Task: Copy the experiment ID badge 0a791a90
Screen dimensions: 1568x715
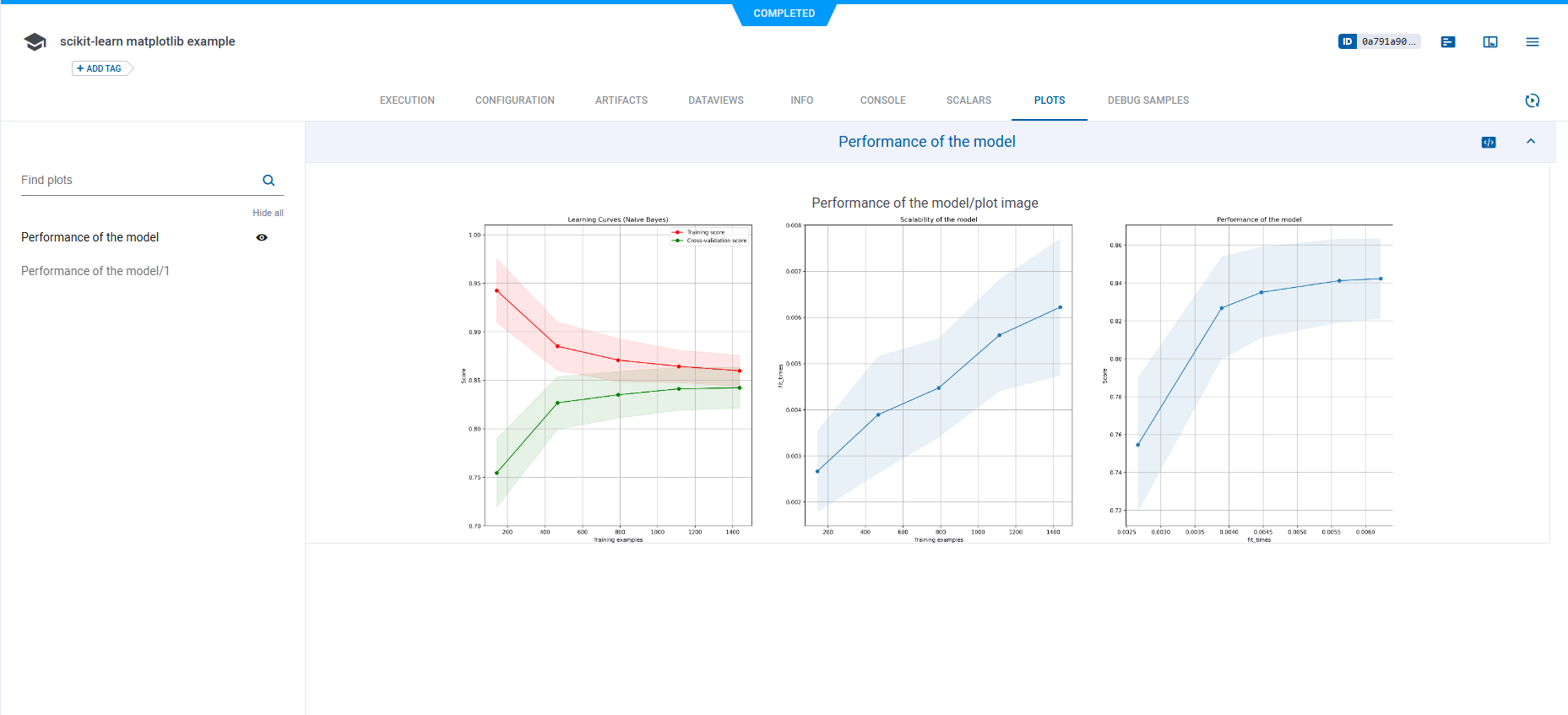Action: (x=1379, y=41)
